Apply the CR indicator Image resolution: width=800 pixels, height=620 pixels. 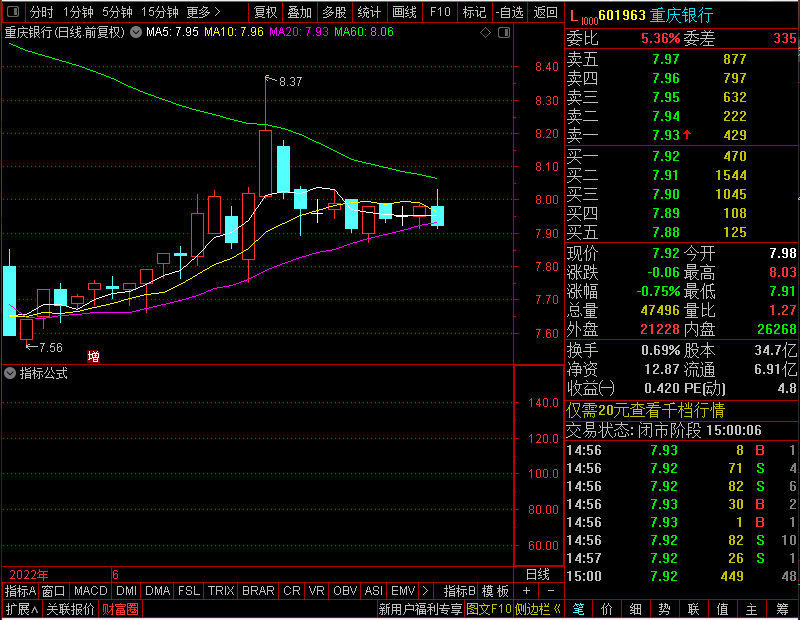(292, 591)
